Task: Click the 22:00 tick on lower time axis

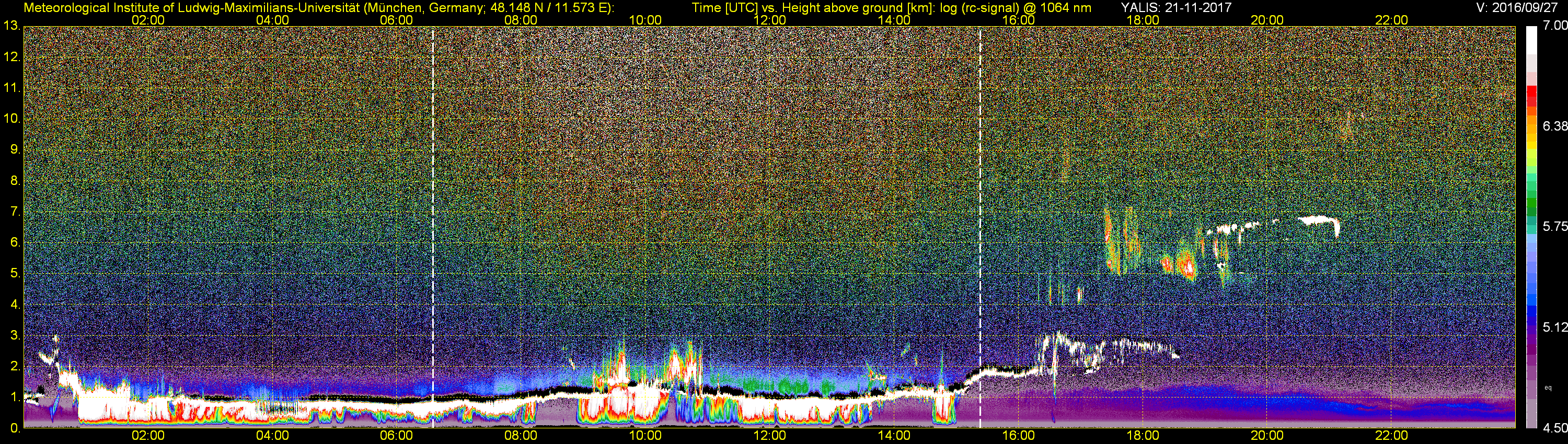Action: [x=1391, y=436]
